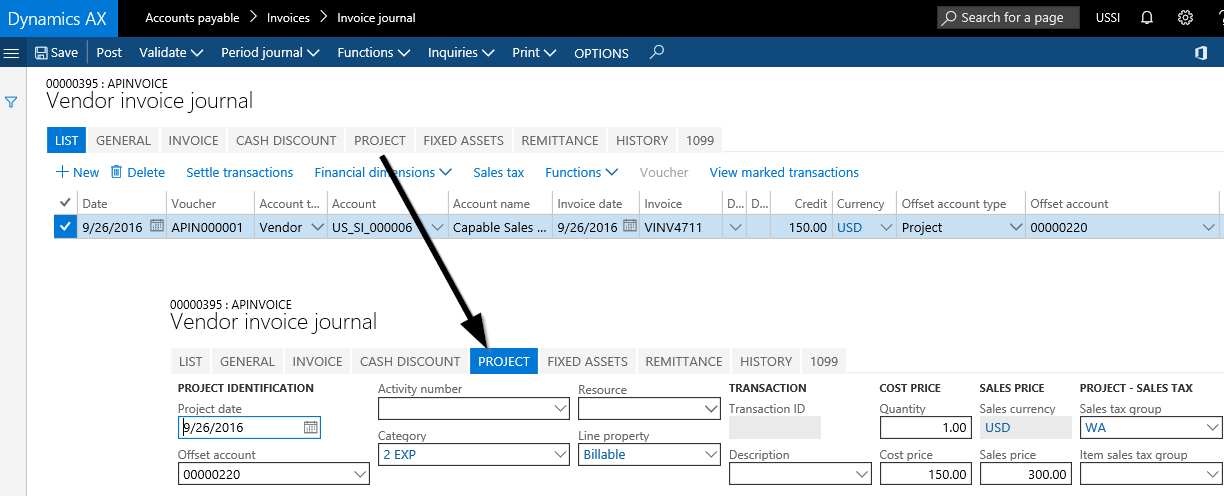The width and height of the screenshot is (1224, 496).
Task: Open the calendar picker for Project date
Action: 311,427
